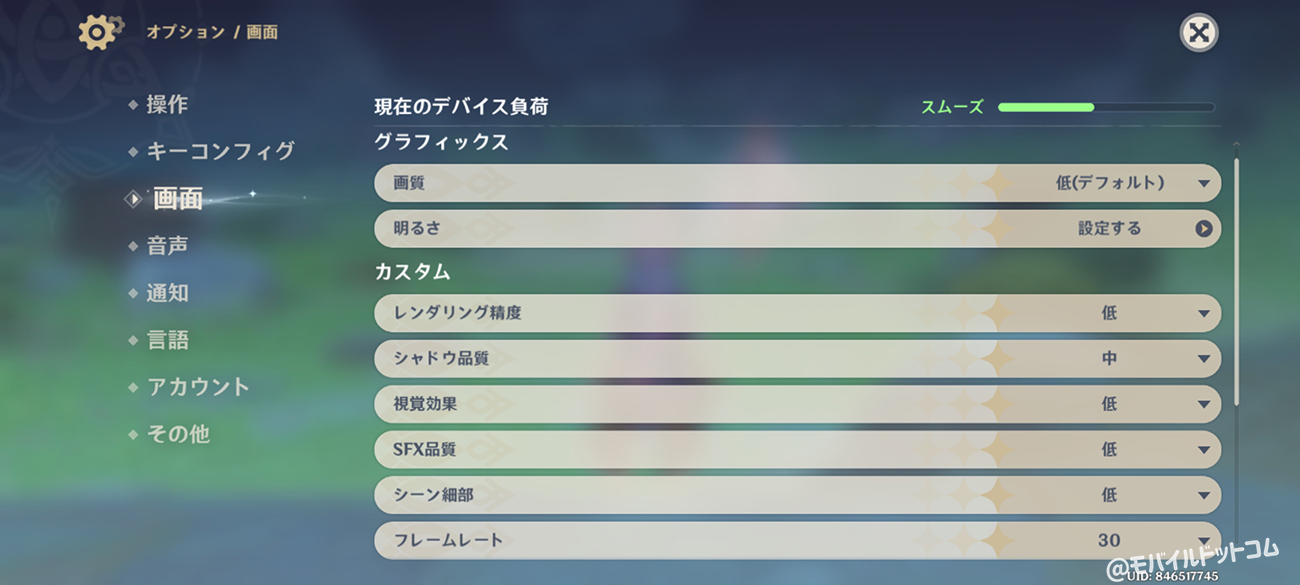Expand the シャドウ品質 dropdown set to 中
This screenshot has height=585, width=1300.
[x=797, y=358]
